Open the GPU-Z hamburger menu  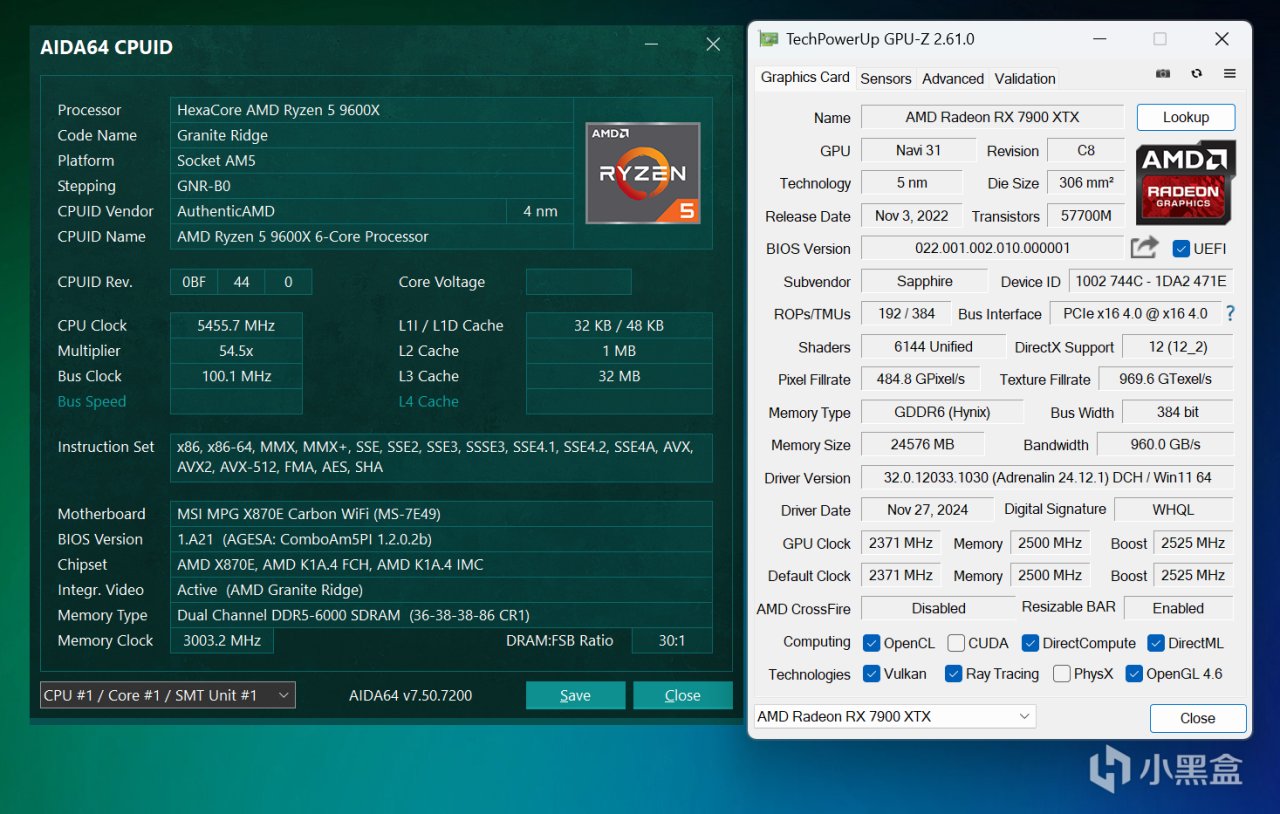point(1230,74)
